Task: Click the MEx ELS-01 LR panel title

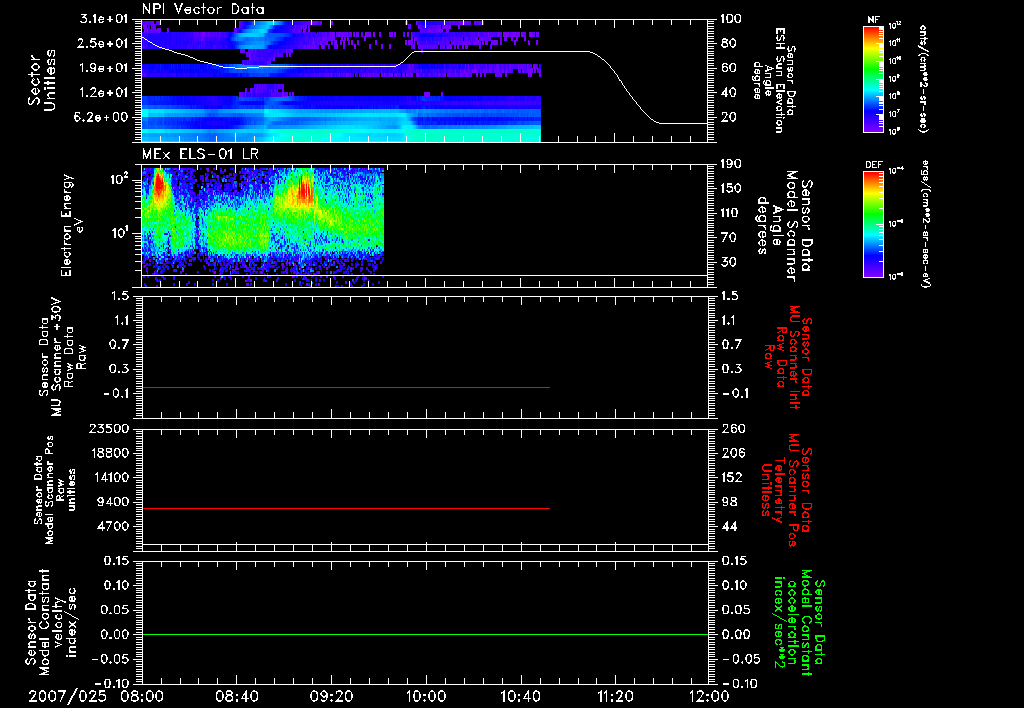Action: [x=202, y=155]
